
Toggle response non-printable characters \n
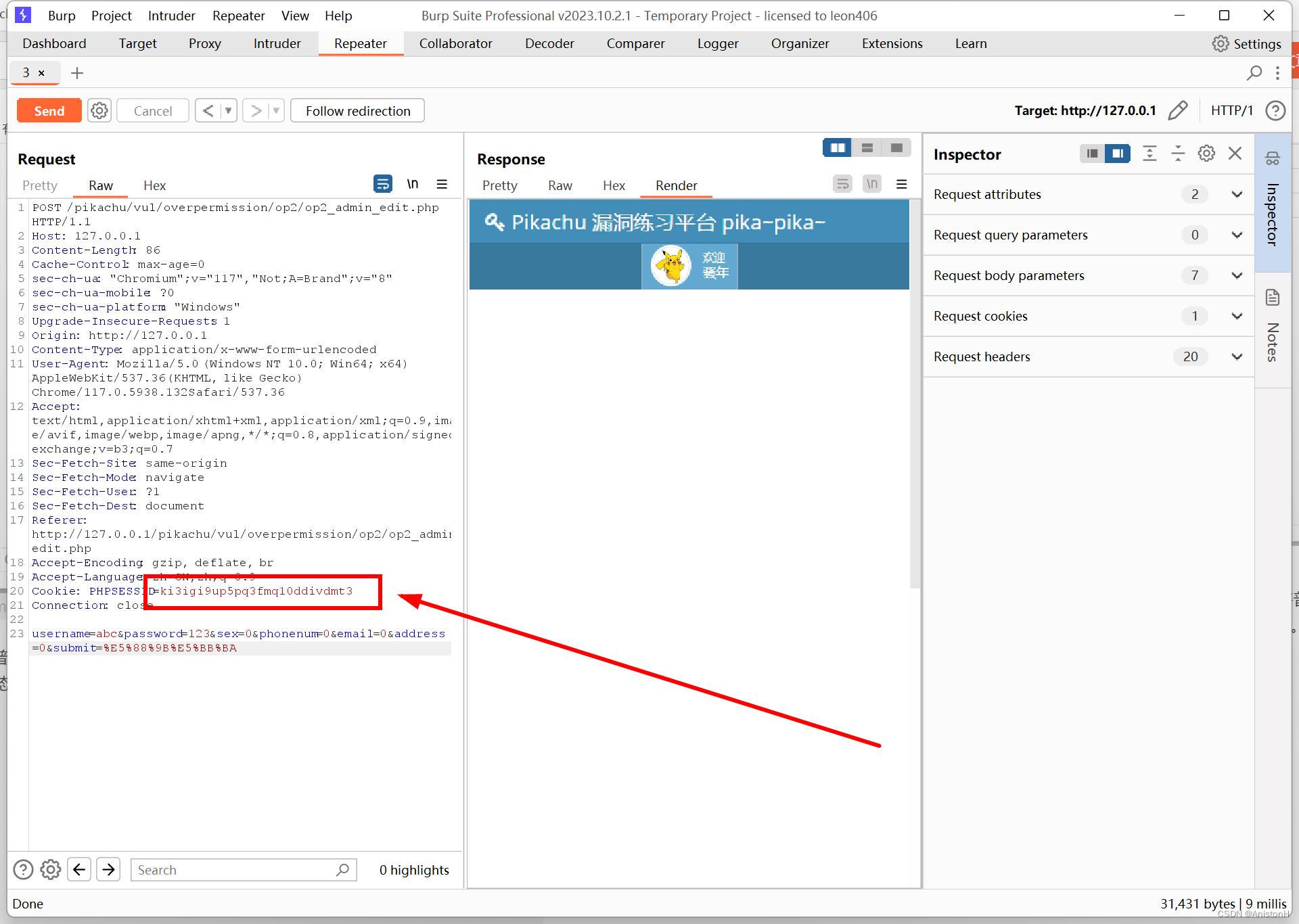pyautogui.click(x=872, y=184)
